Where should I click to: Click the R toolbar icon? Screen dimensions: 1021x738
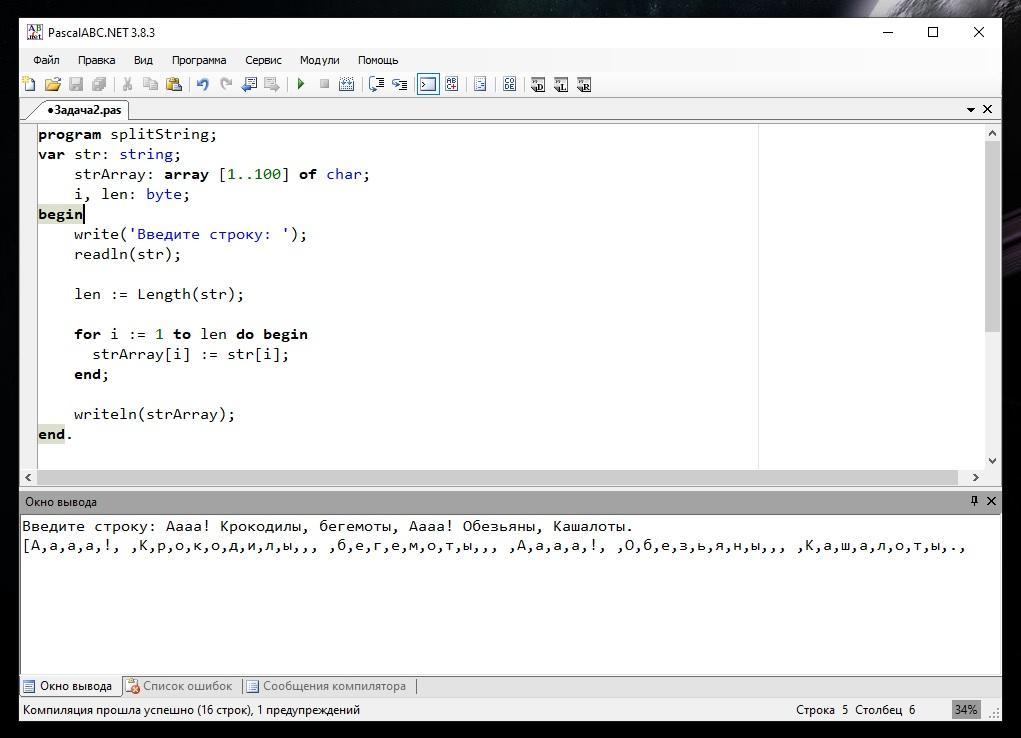(x=584, y=85)
